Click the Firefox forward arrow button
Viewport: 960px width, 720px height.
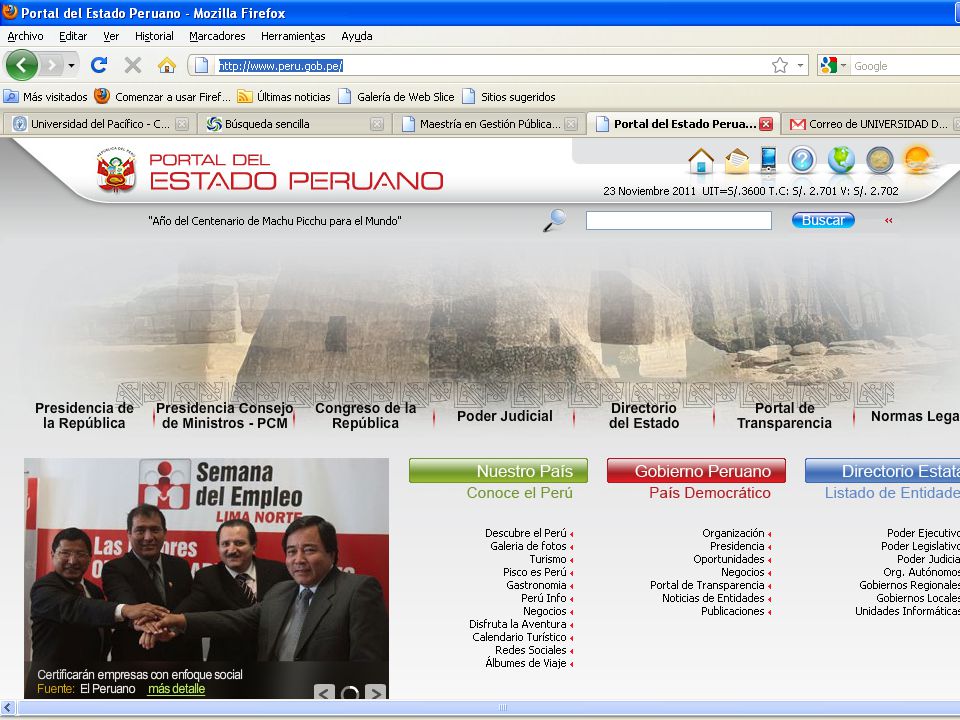[x=52, y=65]
